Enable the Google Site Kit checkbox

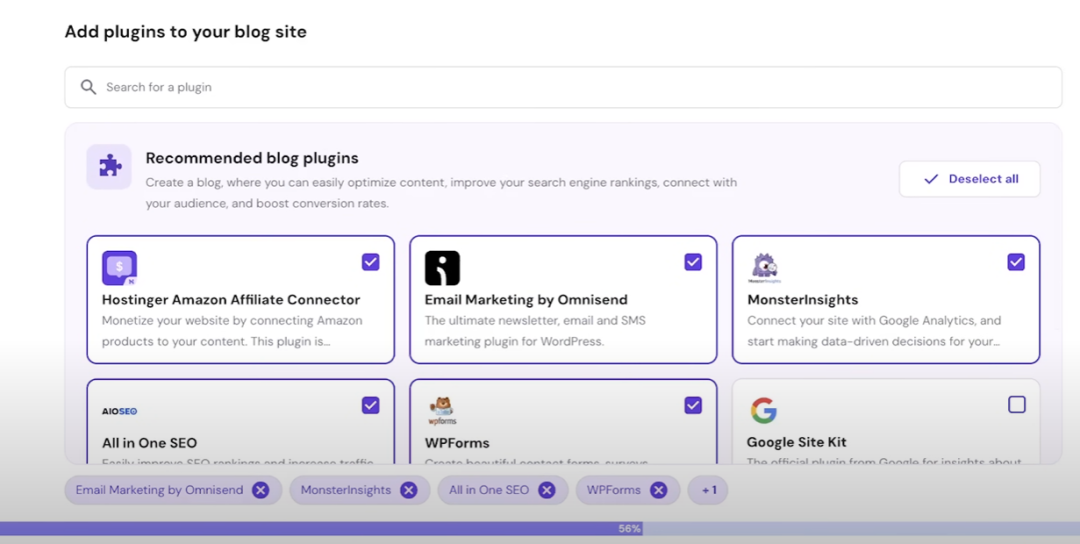click(1016, 405)
